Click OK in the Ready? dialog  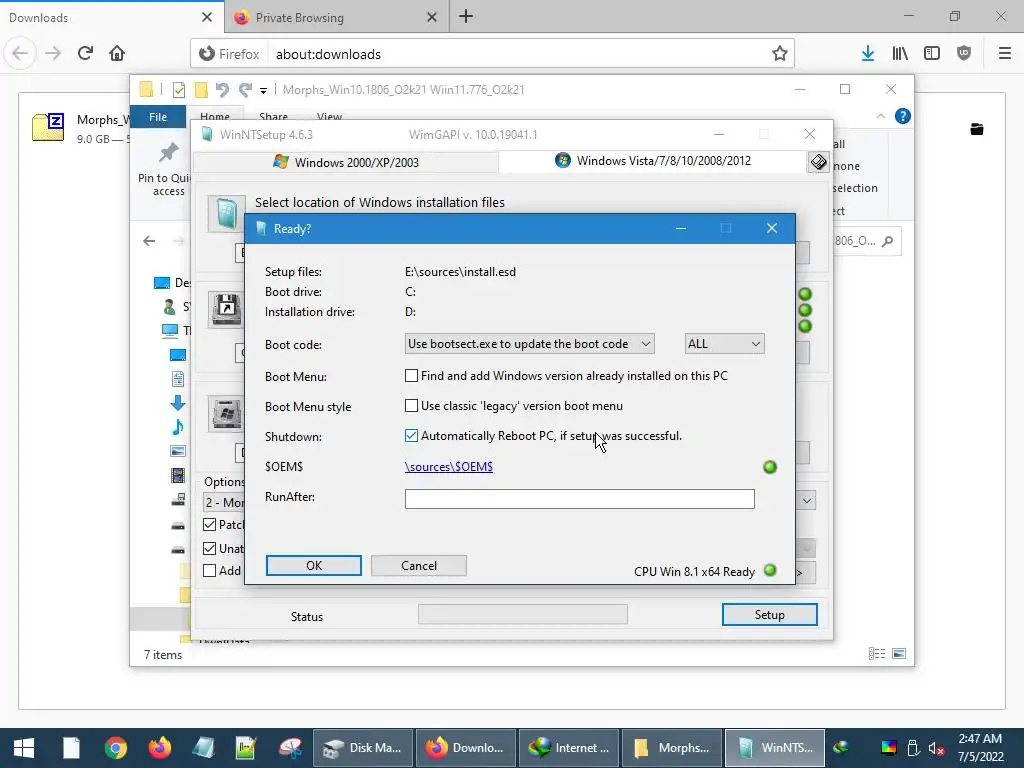(313, 566)
